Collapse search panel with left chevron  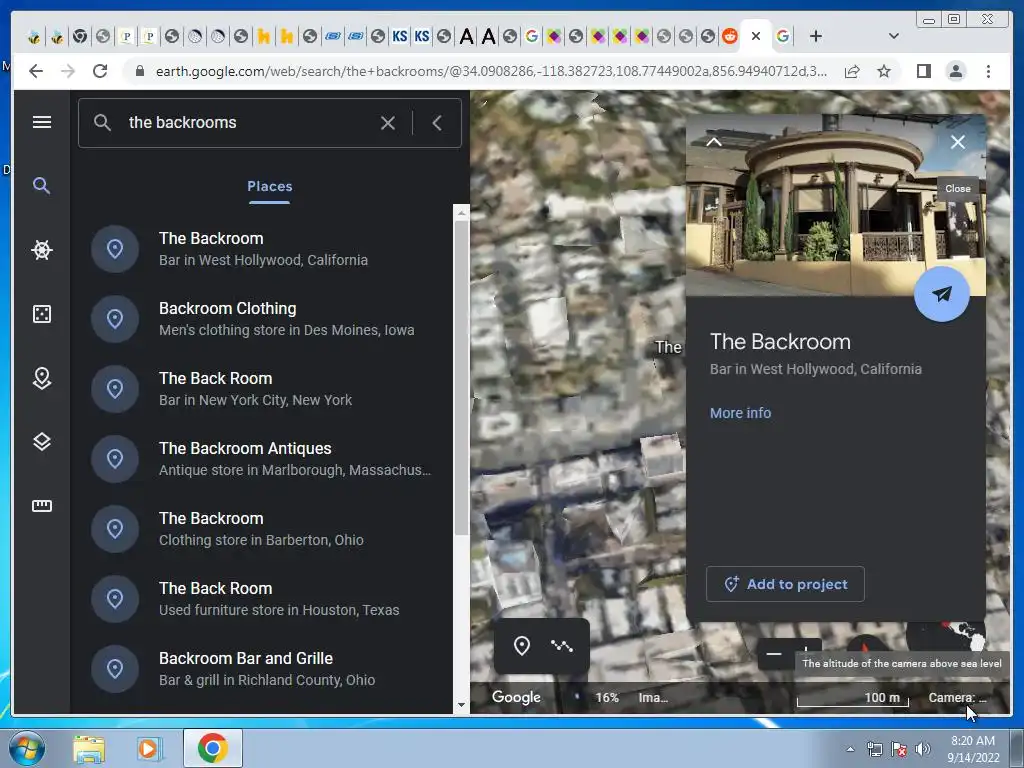tap(437, 123)
